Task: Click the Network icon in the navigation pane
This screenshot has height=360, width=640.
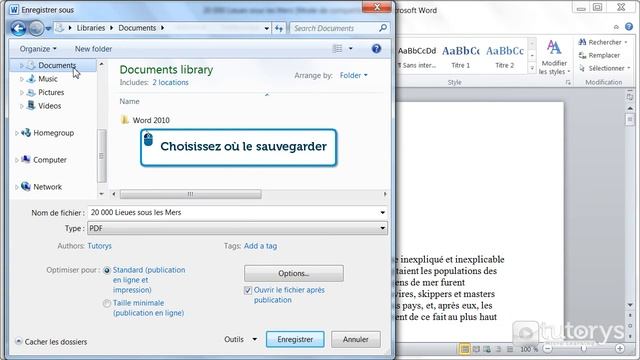Action: pyautogui.click(x=26, y=186)
